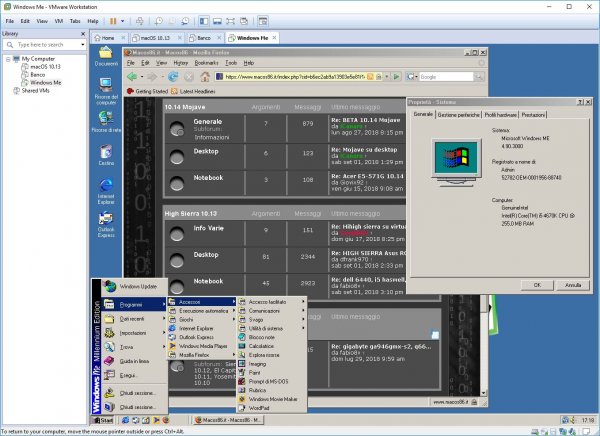Click the Firefox Google search field
Screen dimensions: 600x436
[x=446, y=77]
